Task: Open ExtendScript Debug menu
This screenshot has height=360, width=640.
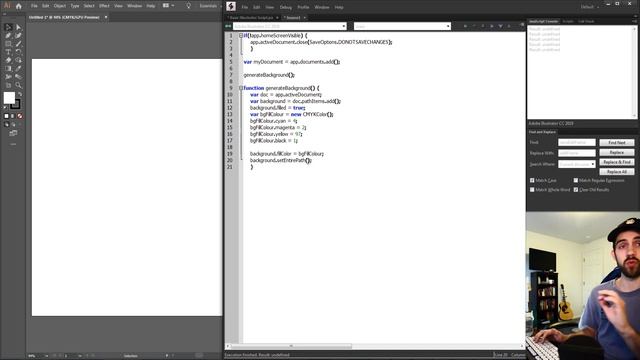Action: click(x=286, y=7)
